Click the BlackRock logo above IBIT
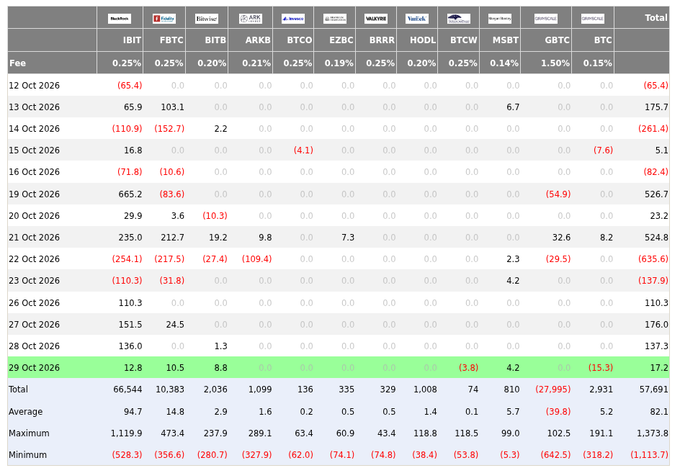The height and width of the screenshot is (468, 680). click(119, 19)
